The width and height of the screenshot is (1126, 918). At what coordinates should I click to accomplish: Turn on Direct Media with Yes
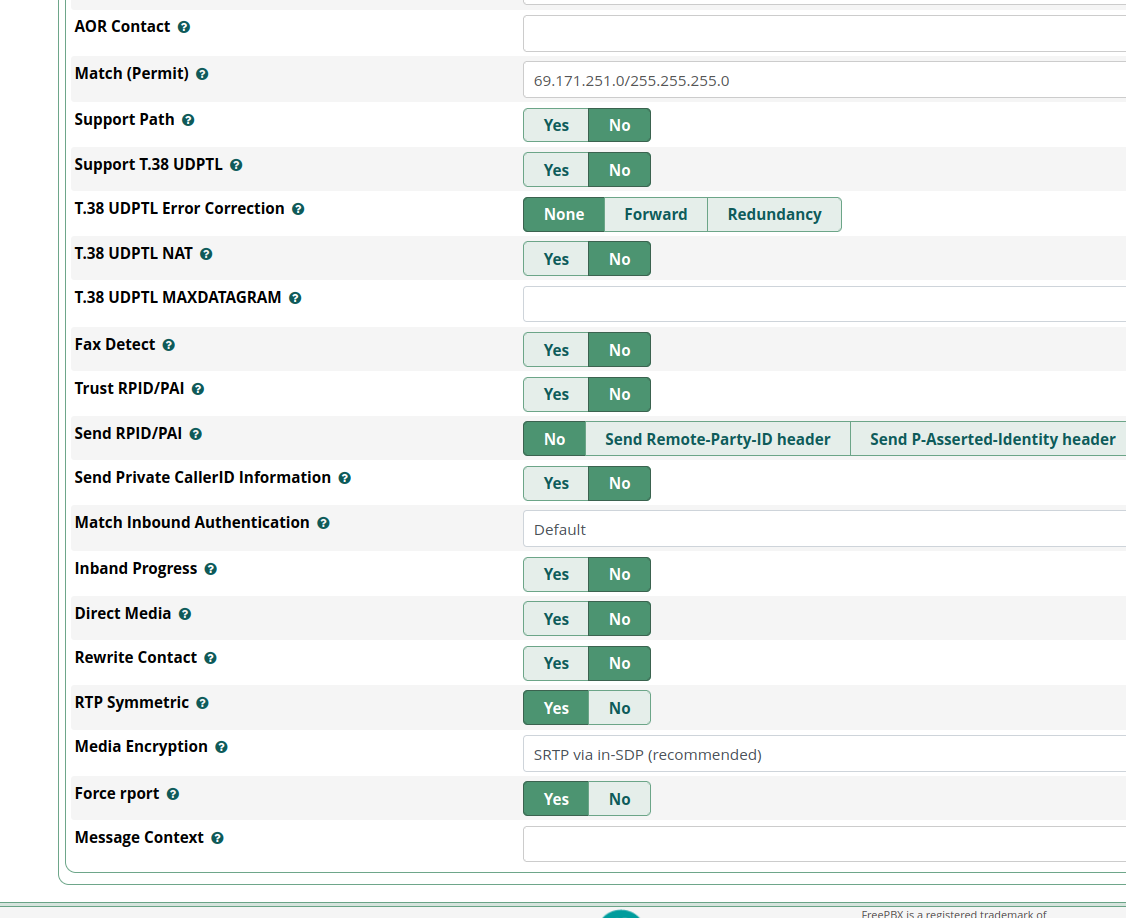point(556,619)
